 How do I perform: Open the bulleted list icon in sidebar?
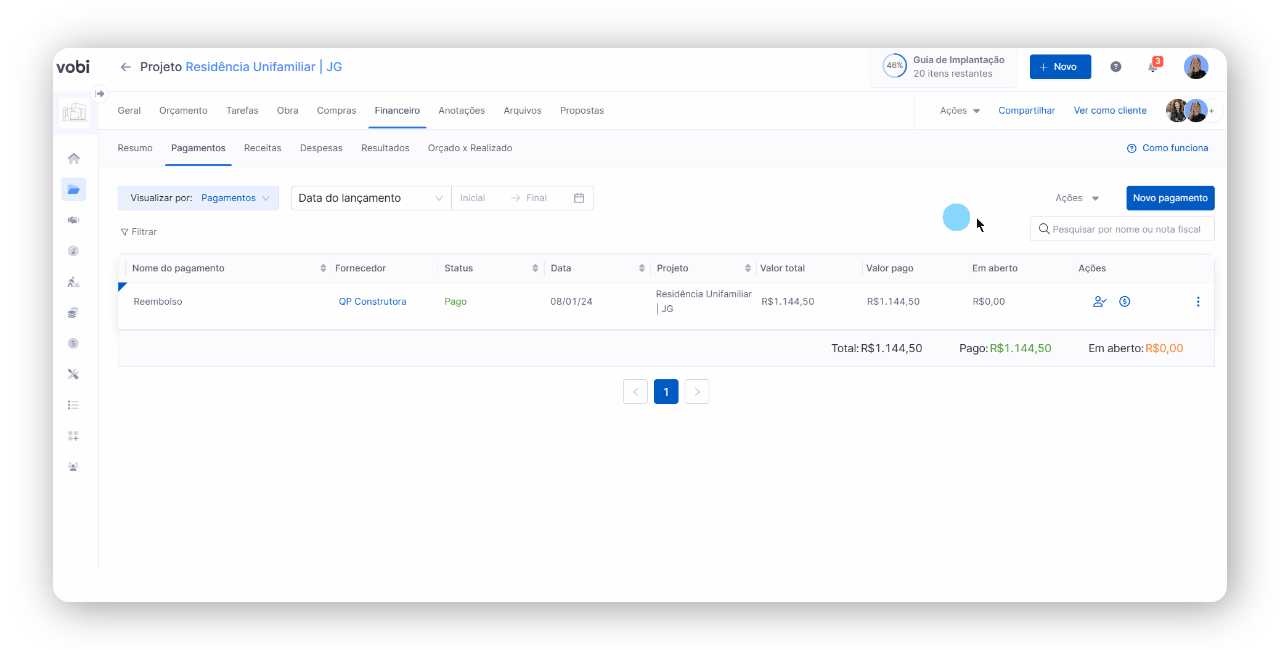[x=73, y=405]
